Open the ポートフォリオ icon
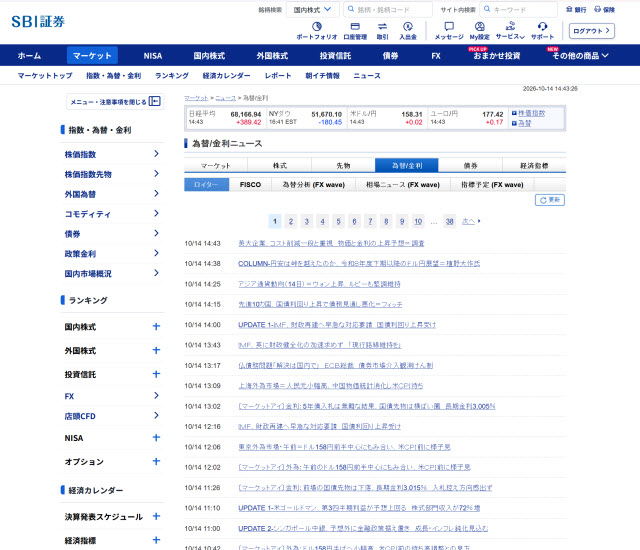 click(317, 31)
